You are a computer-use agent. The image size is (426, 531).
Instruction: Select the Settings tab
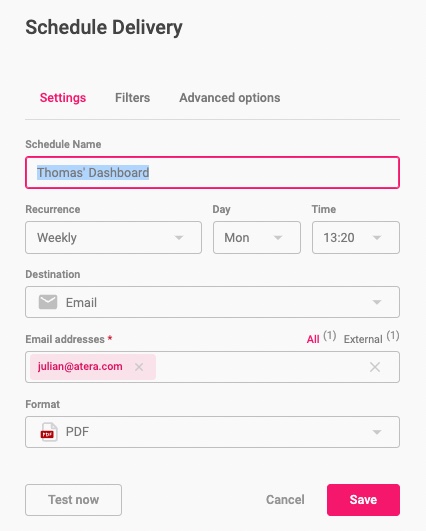pyautogui.click(x=63, y=98)
